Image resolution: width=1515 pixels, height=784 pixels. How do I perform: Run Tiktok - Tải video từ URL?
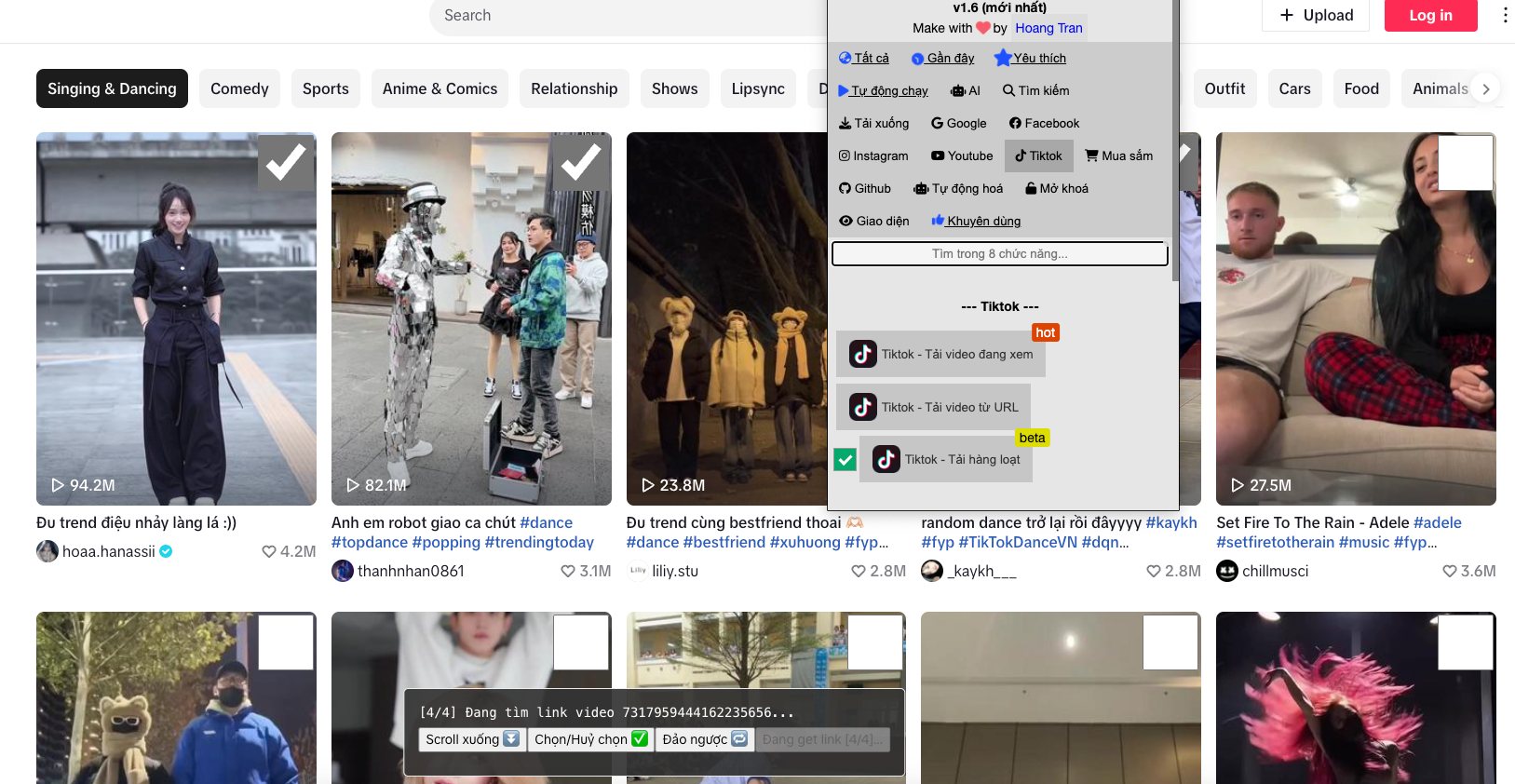(933, 407)
